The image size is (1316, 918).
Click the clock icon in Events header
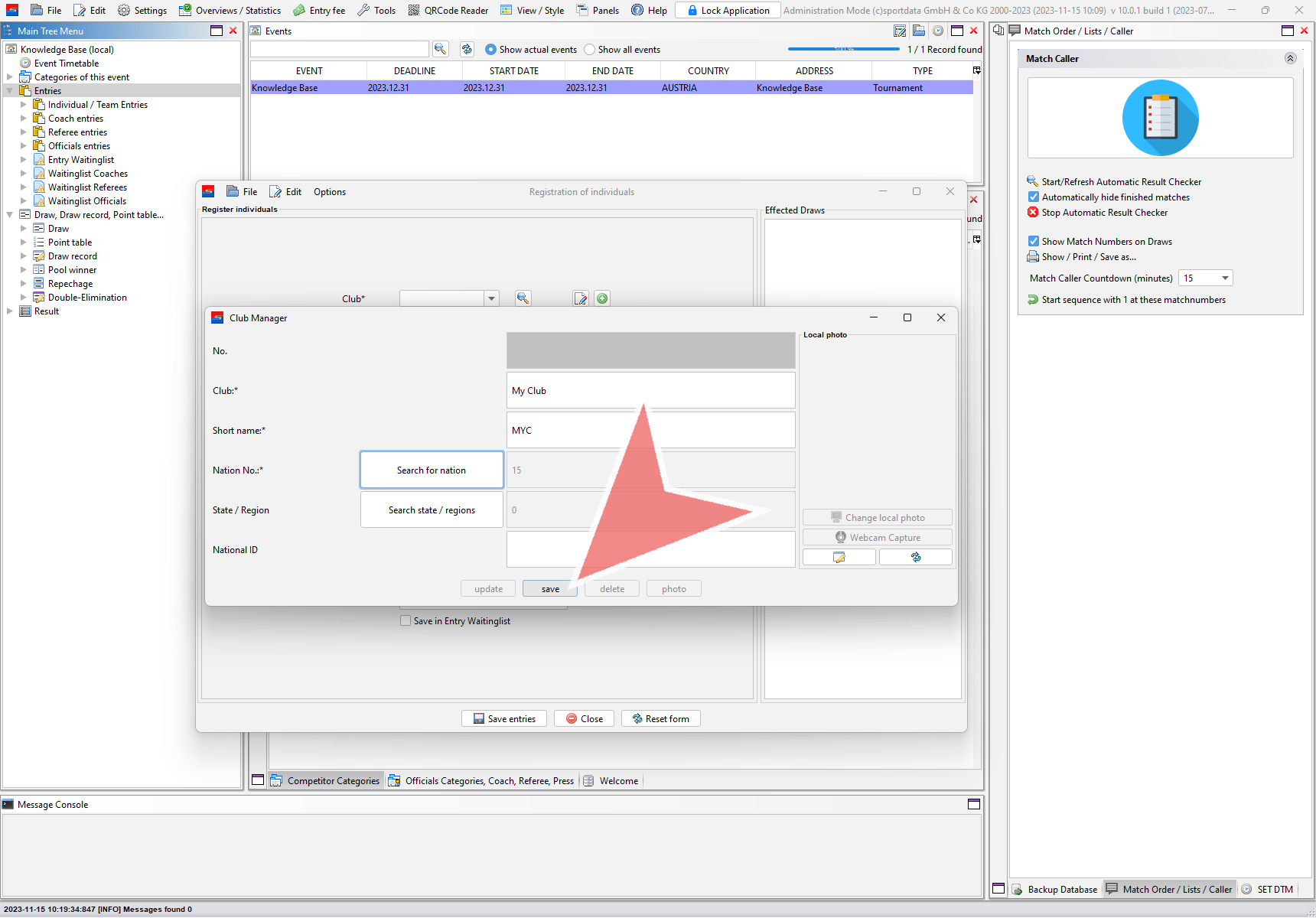tap(938, 31)
